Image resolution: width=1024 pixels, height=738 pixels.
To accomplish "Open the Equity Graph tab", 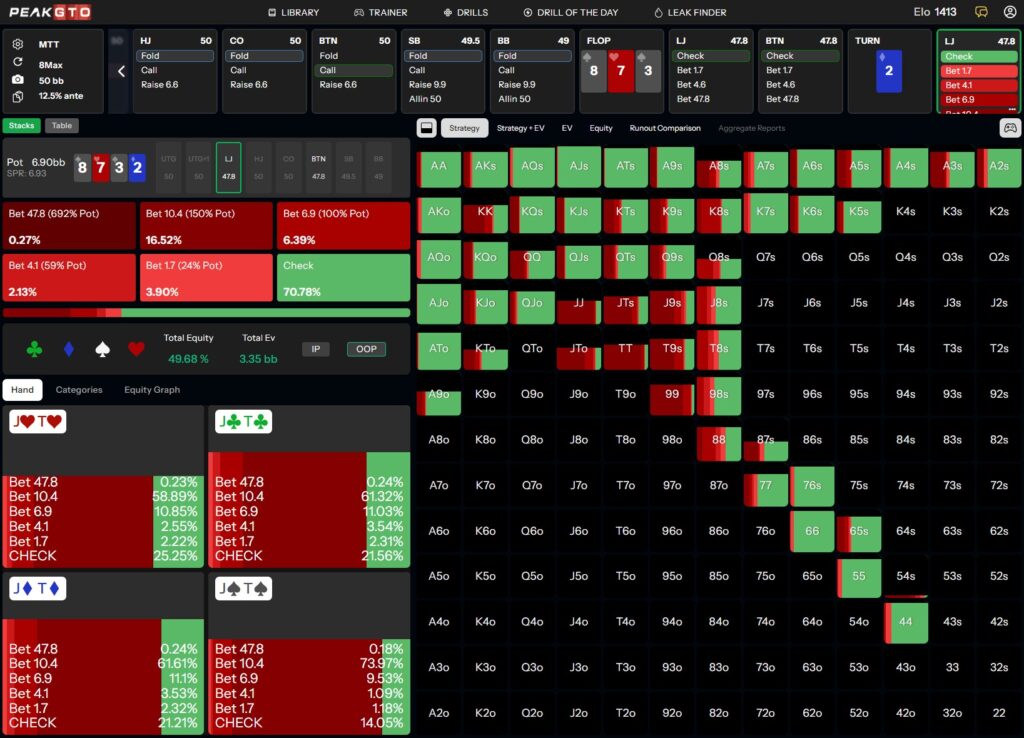I will 152,390.
